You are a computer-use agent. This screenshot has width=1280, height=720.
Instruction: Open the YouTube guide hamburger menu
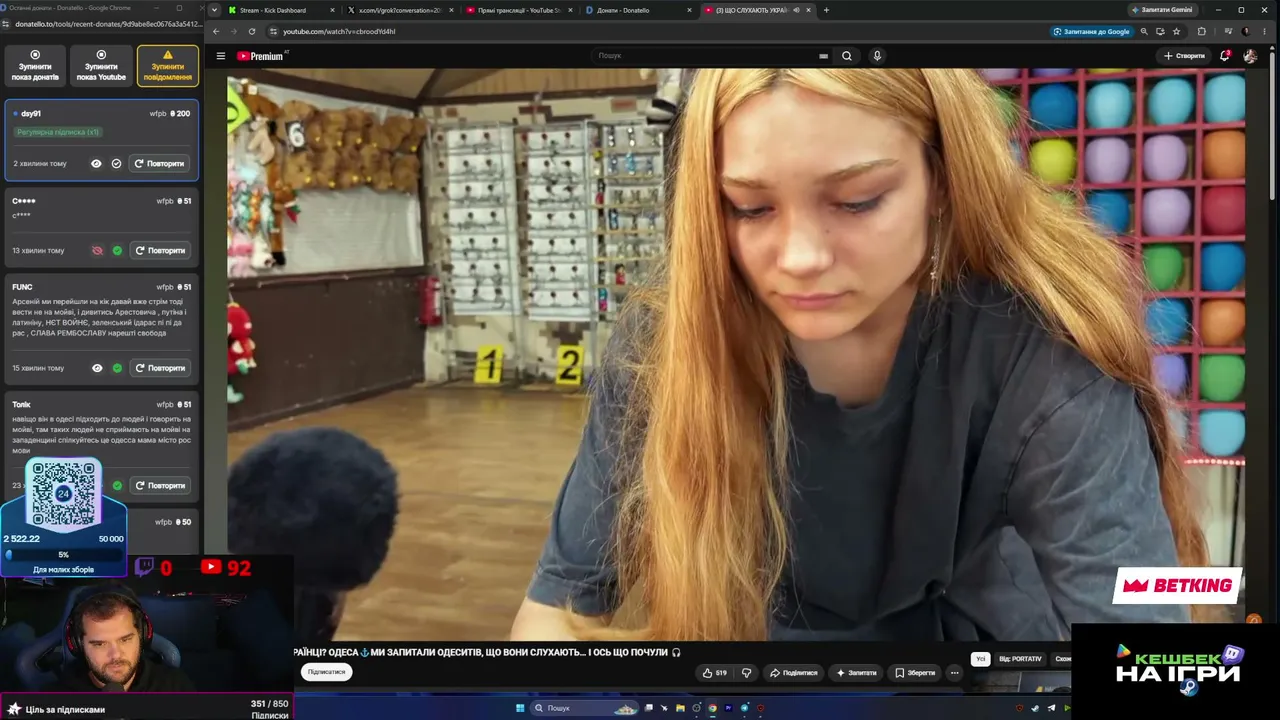pyautogui.click(x=221, y=56)
